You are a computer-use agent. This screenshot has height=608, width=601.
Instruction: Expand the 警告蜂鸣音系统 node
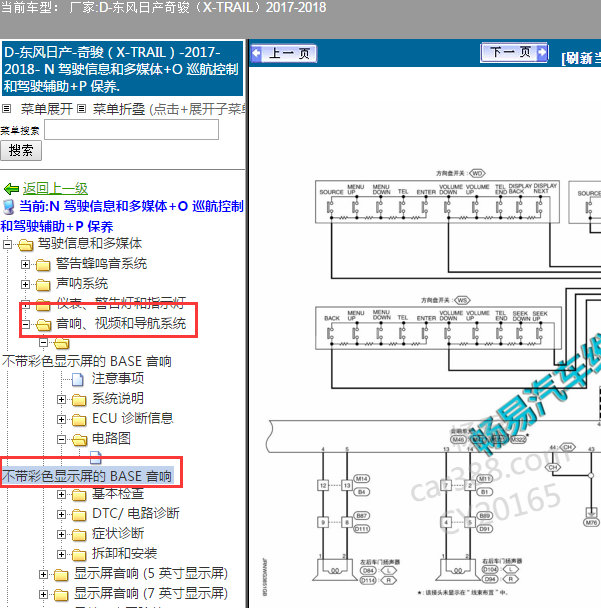point(25,264)
